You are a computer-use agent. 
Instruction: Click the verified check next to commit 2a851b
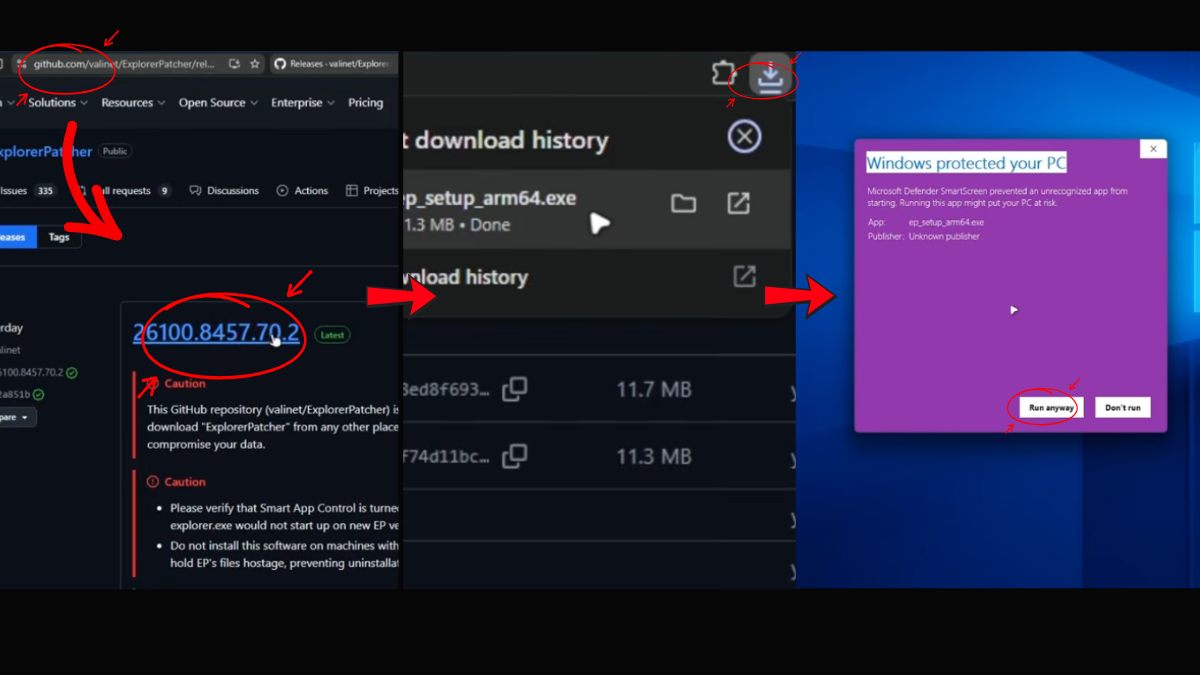click(38, 394)
